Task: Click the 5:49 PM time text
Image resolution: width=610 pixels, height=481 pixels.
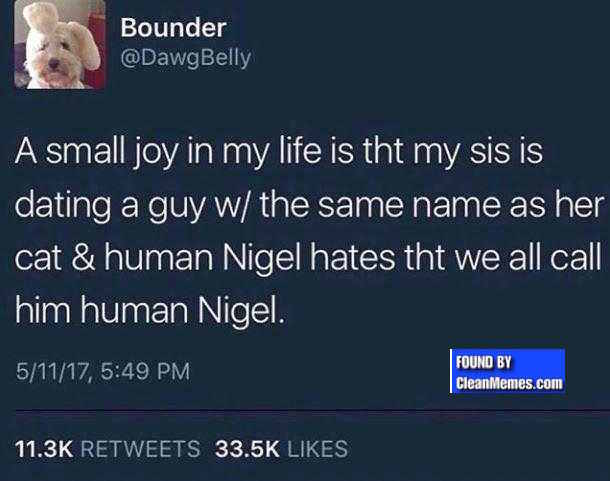Action: (x=145, y=371)
